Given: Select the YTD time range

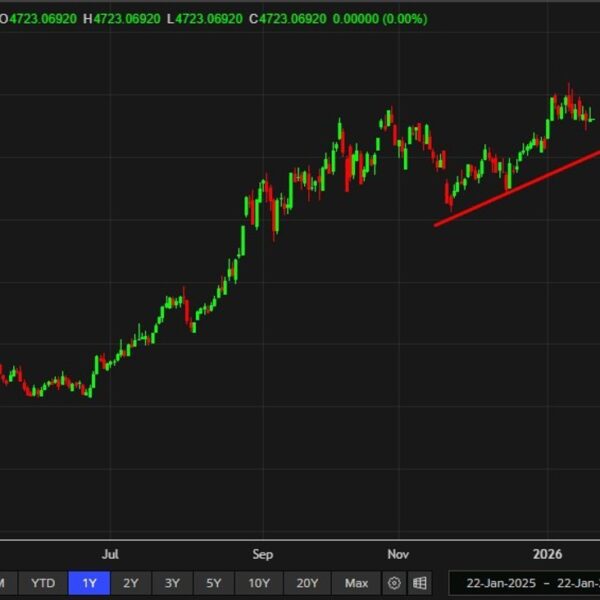Looking at the screenshot, I should [43, 583].
